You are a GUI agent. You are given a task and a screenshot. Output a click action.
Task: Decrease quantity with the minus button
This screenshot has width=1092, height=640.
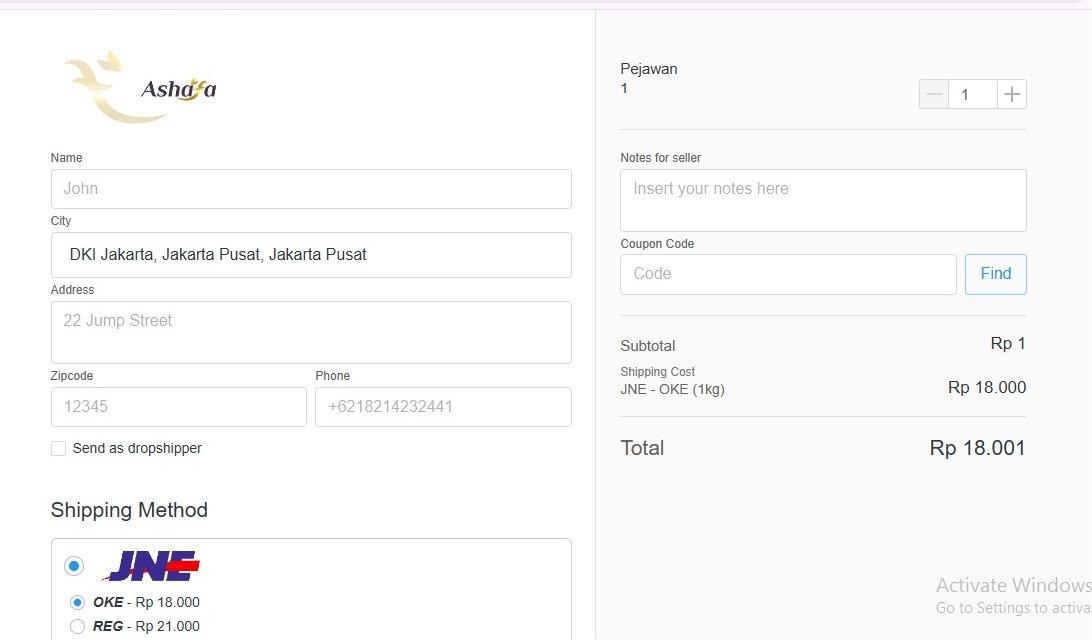click(934, 94)
